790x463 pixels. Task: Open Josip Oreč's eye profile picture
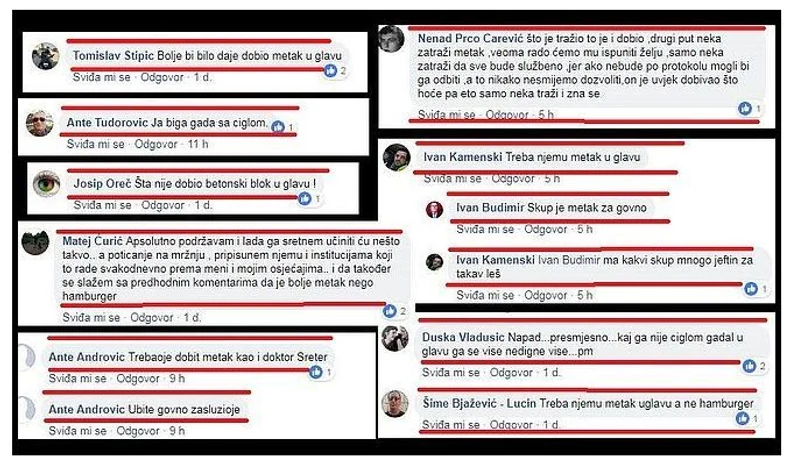pyautogui.click(x=46, y=184)
